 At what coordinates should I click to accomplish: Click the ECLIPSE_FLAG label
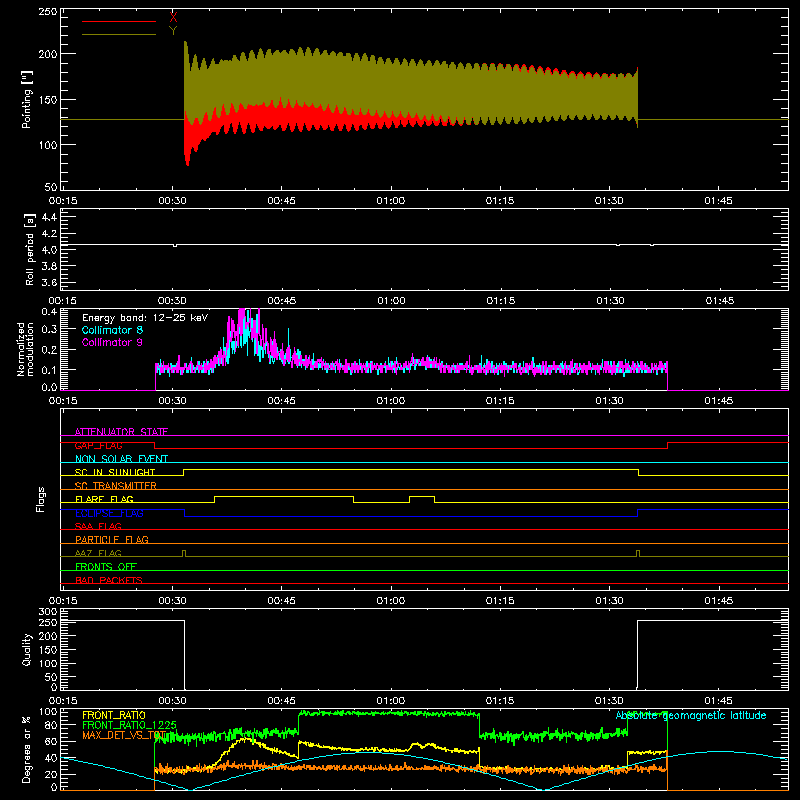(x=109, y=513)
